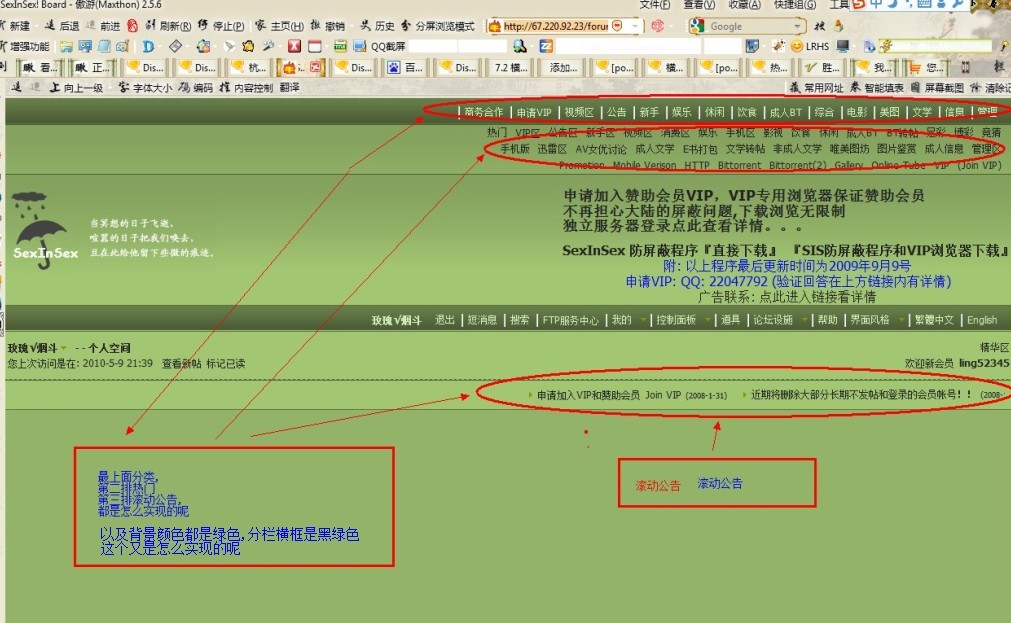Click the red X icon in plugin toolbar
This screenshot has width=1011, height=623.
pyautogui.click(x=295, y=46)
